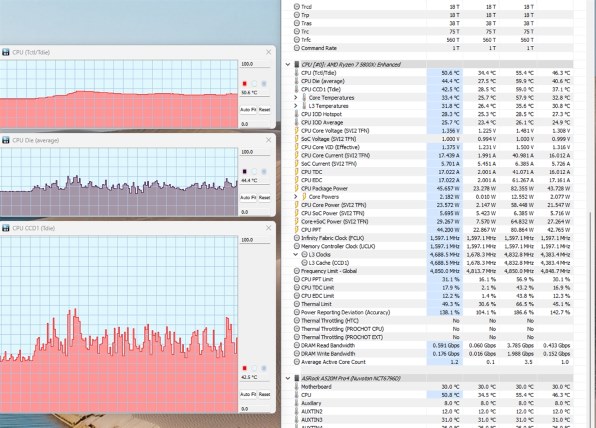Click the thermometer icon of CPU IOD Hotspot row
Viewport: 596px width, 428px height.
[x=297, y=114]
